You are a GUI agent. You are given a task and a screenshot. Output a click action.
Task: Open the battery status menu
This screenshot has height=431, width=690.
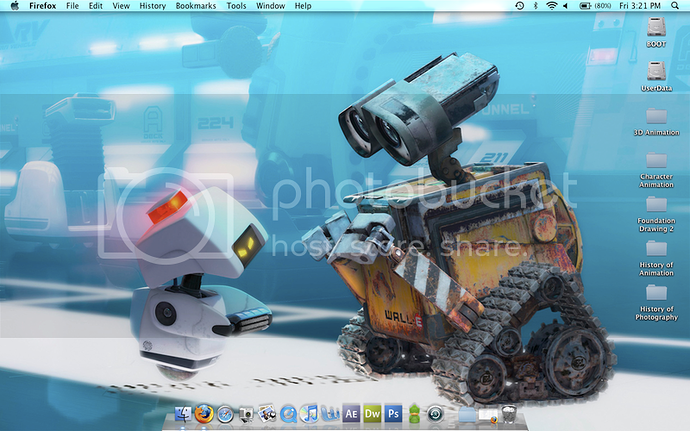point(585,6)
